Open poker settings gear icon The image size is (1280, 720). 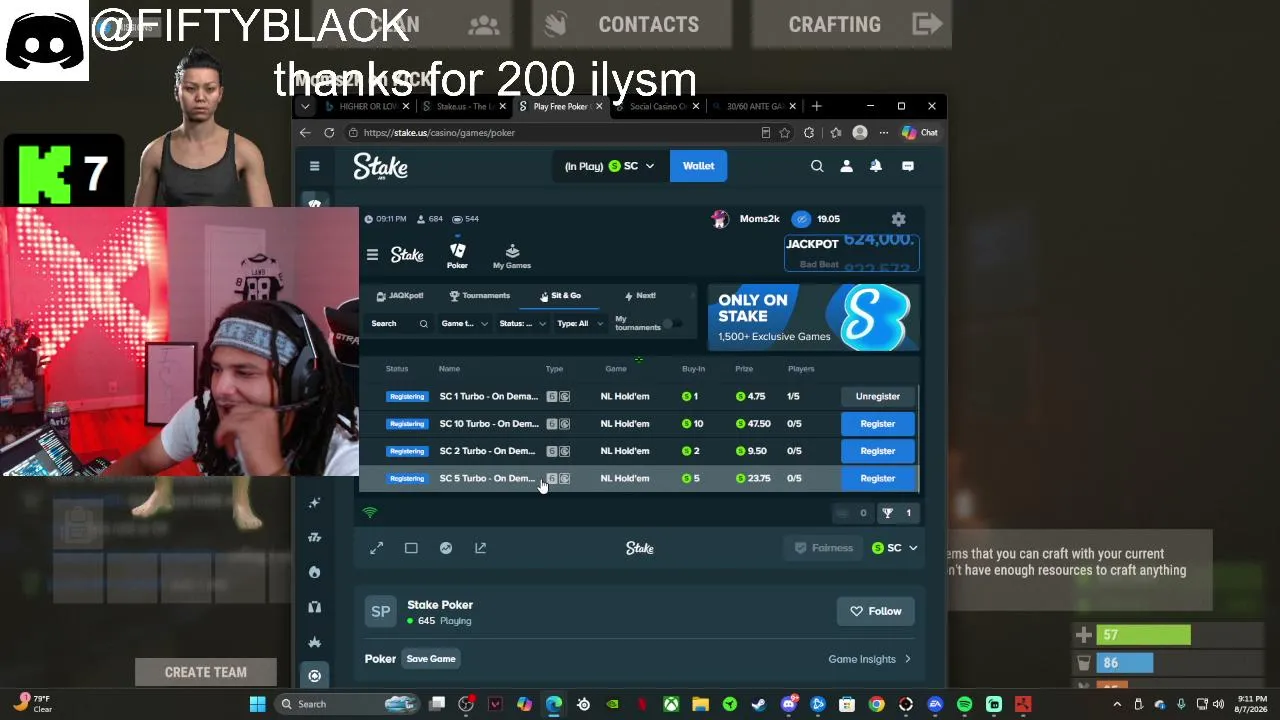tap(898, 219)
